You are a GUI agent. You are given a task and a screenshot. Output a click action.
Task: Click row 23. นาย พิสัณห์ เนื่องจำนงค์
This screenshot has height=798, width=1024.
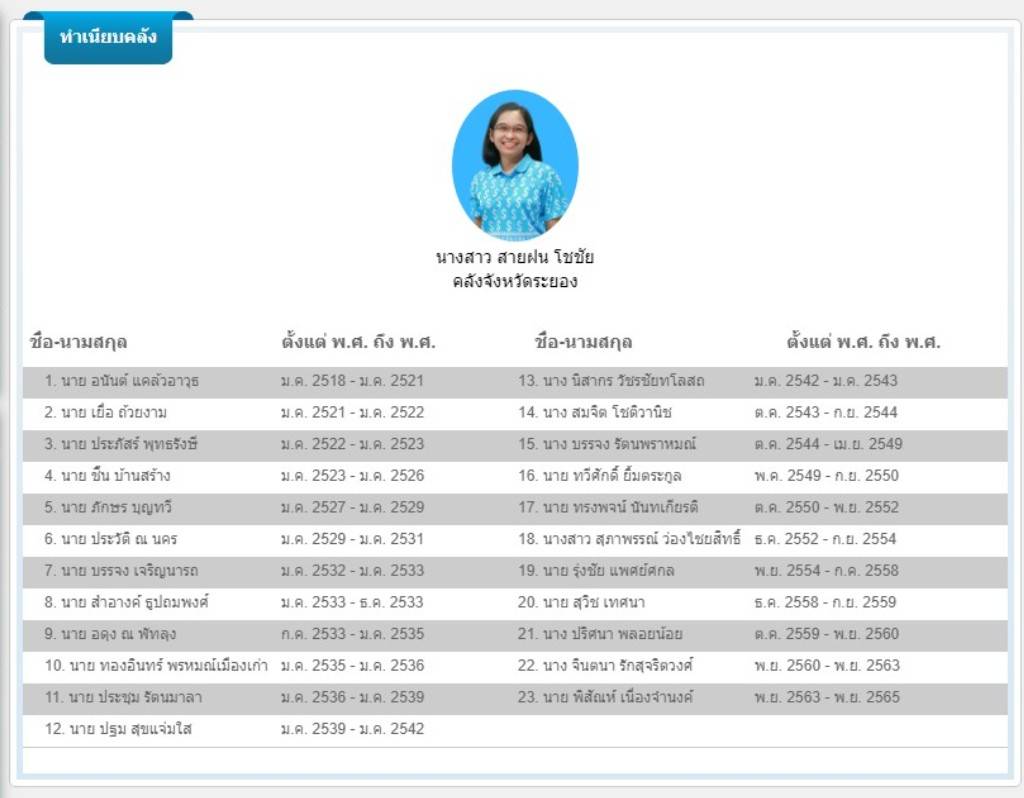(605, 697)
